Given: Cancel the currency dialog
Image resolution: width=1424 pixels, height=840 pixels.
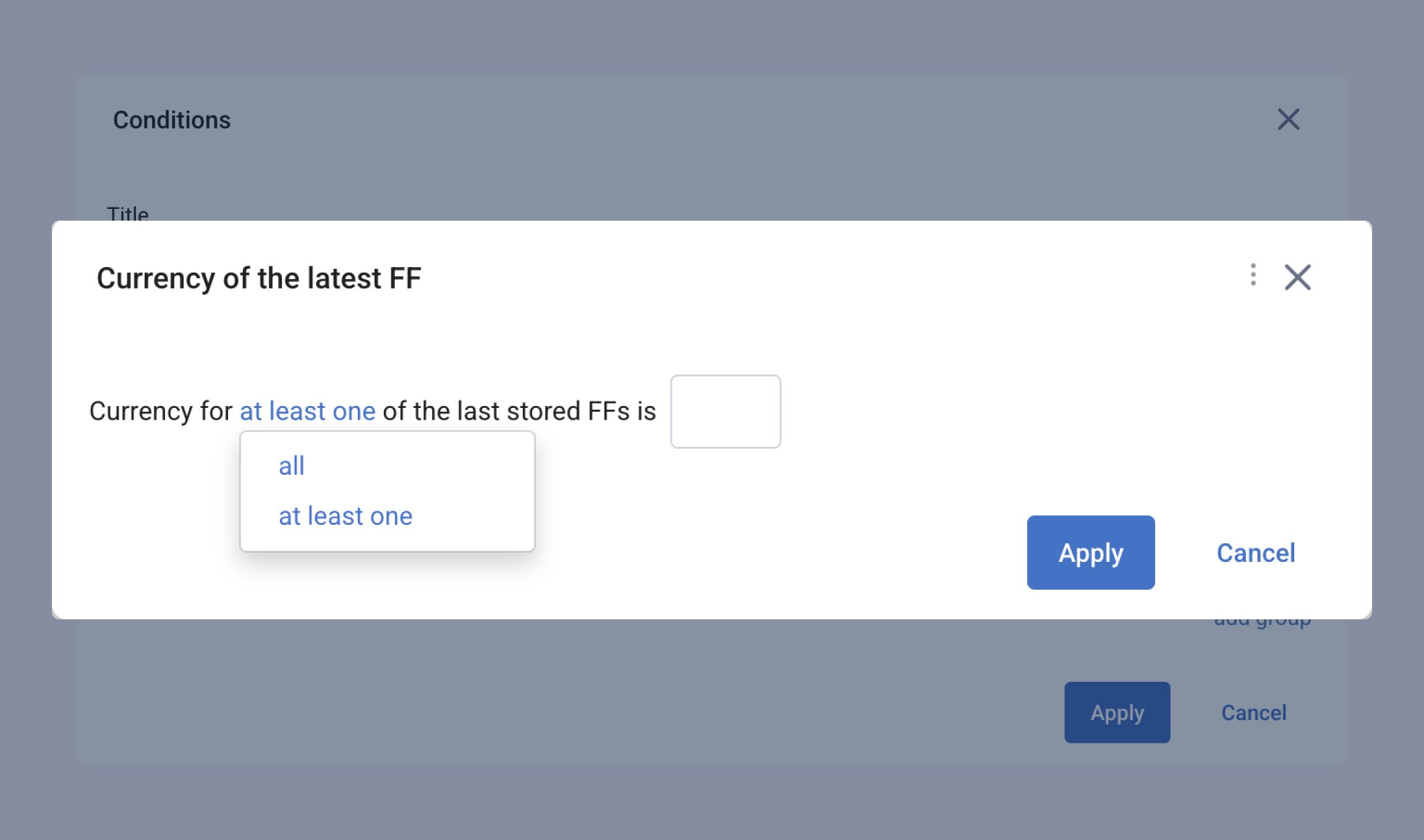Looking at the screenshot, I should (1255, 553).
